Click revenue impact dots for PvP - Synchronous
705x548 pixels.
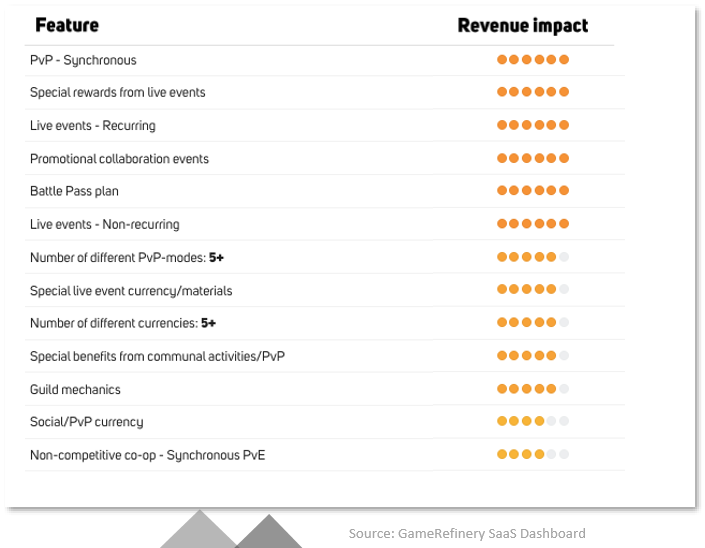click(x=533, y=60)
